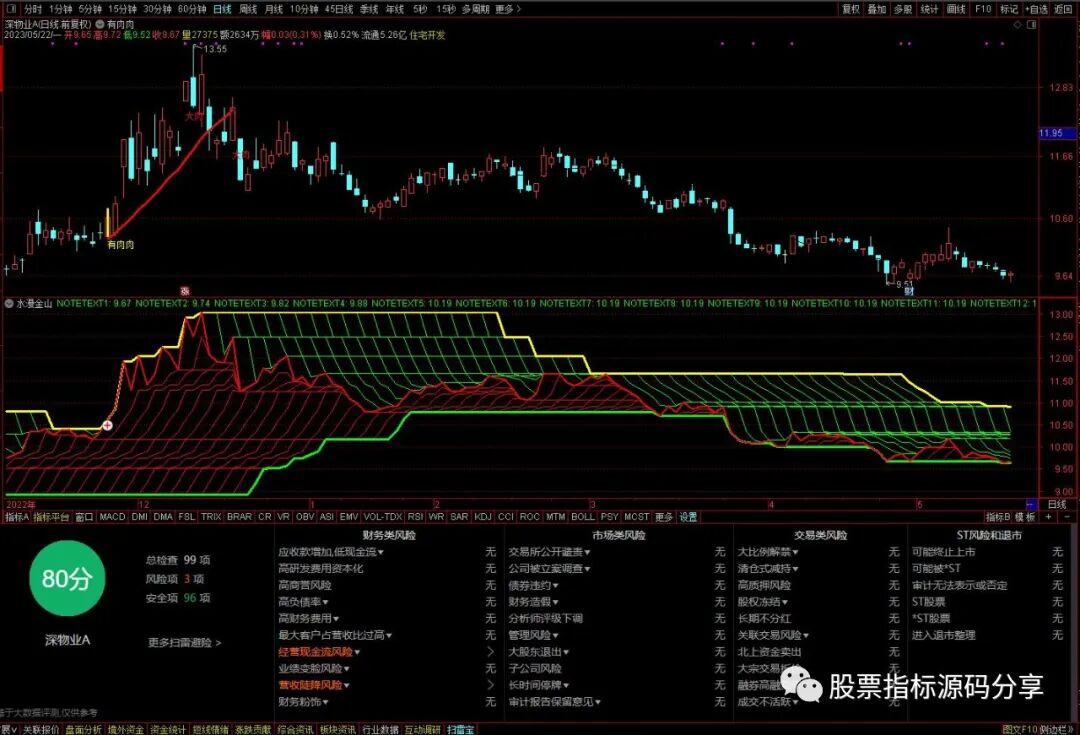
Task: Open 图文F10 at the bottom edge
Action: (x=1019, y=729)
